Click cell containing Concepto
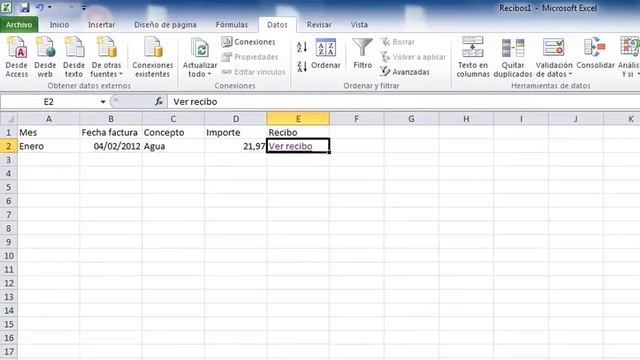 (x=173, y=132)
